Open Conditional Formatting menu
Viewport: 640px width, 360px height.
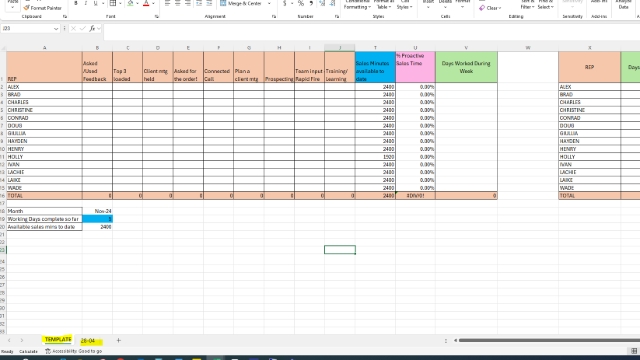pos(358,5)
